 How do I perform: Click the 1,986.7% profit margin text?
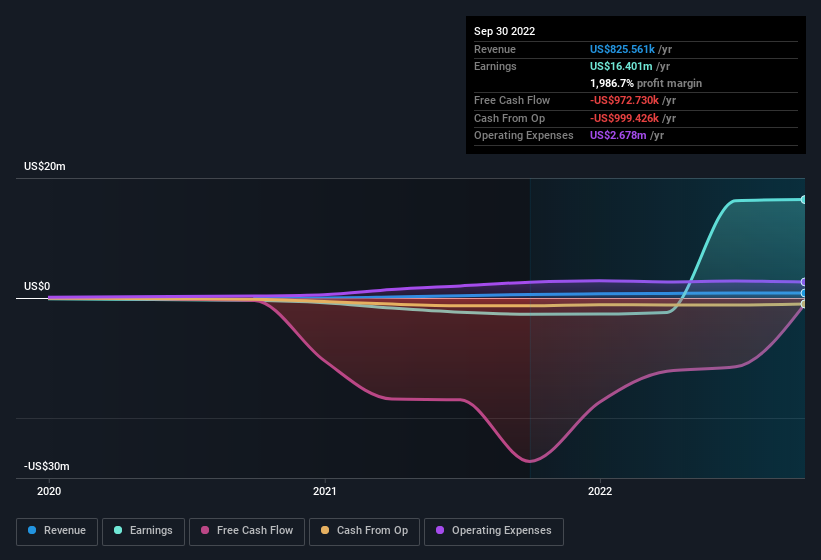(x=646, y=83)
